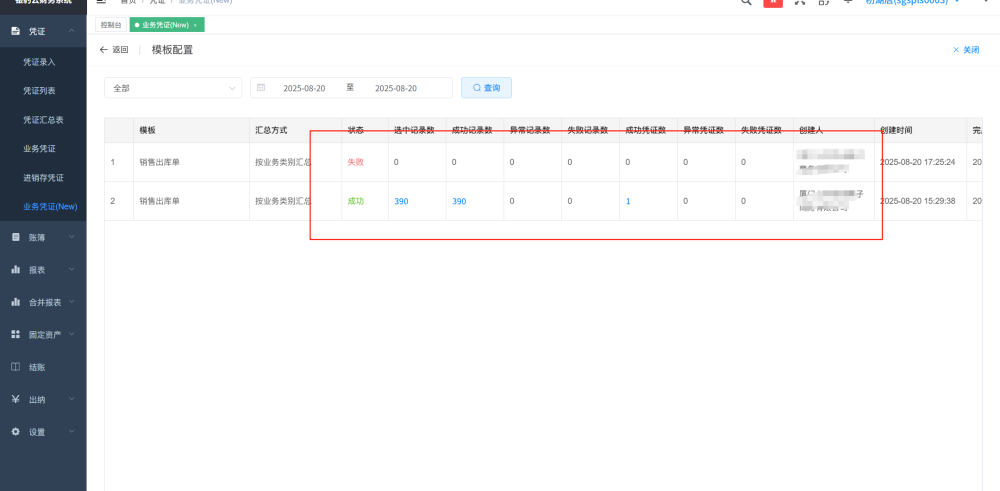Collapse the 凭证 menu chevron
Image resolution: width=1000 pixels, height=491 pixels.
point(72,31)
